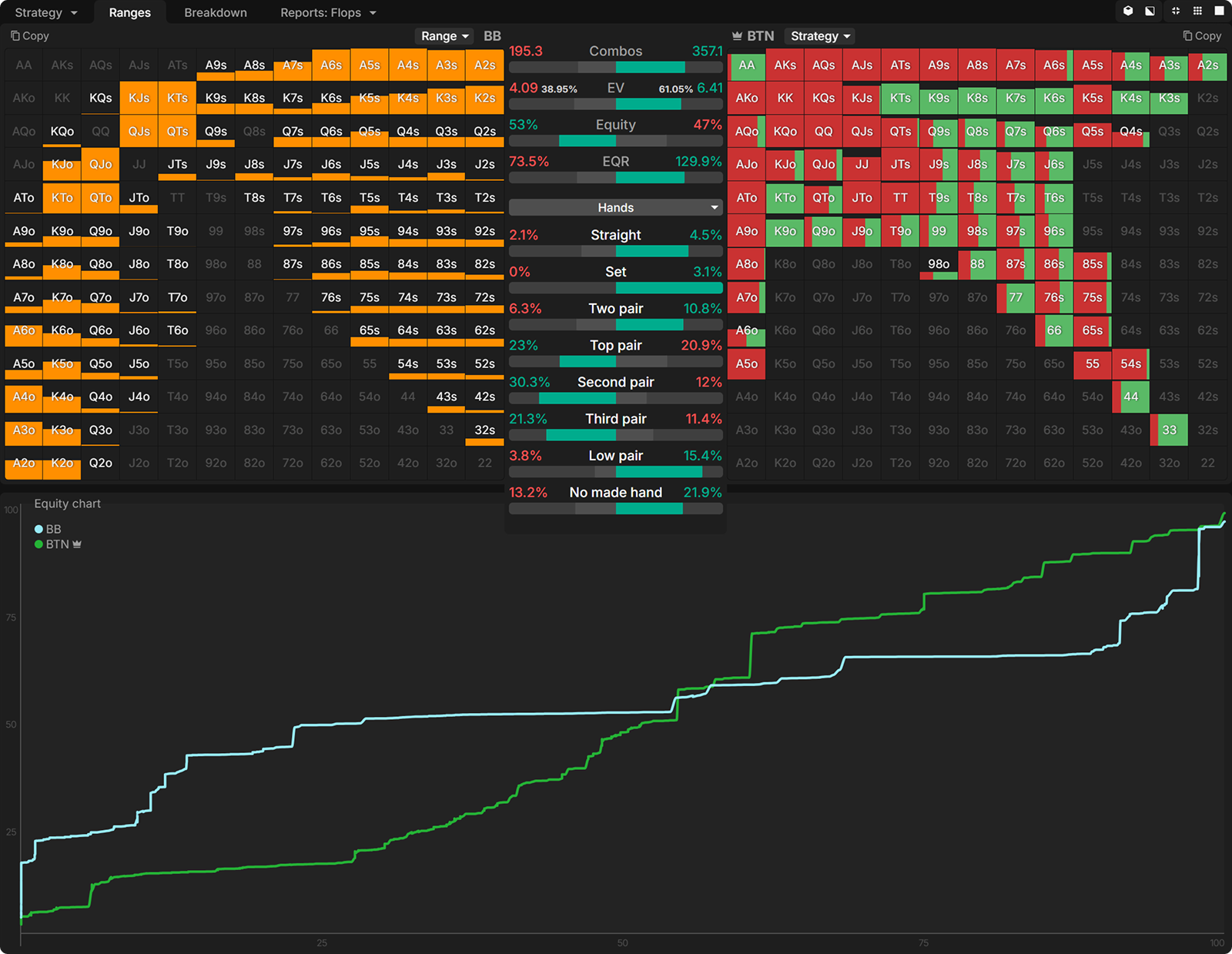Viewport: 1232px width, 954px height.
Task: Copy the BB range on the left
Action: pos(30,36)
